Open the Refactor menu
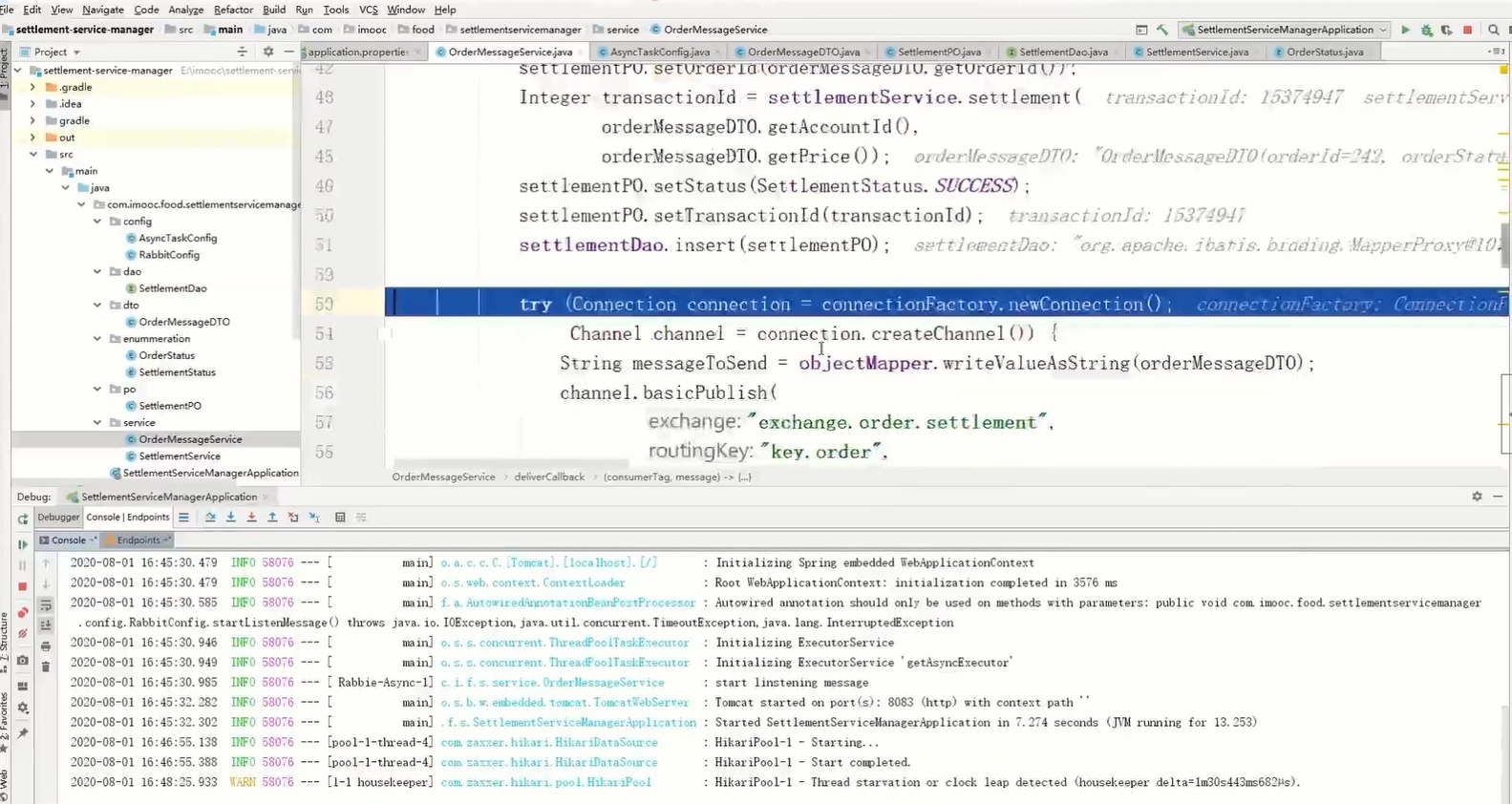Screen dimensions: 1512x804 [x=233, y=10]
